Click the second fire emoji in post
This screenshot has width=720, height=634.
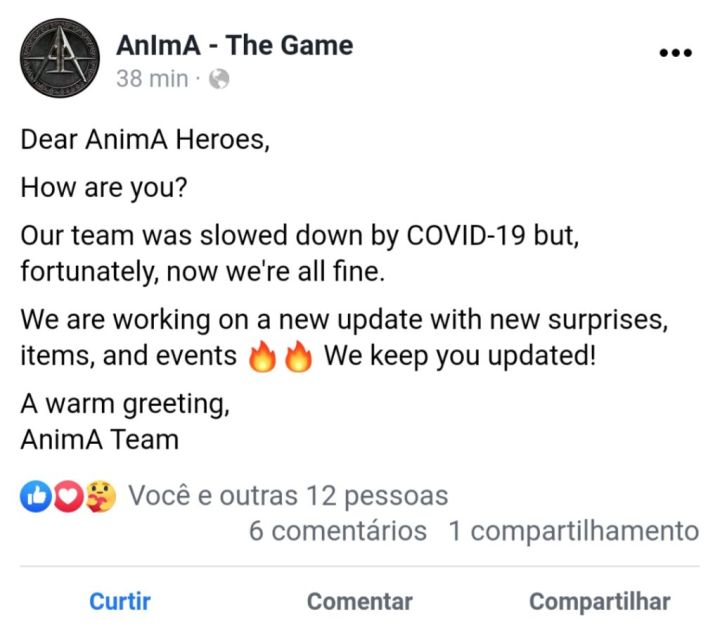tap(298, 356)
